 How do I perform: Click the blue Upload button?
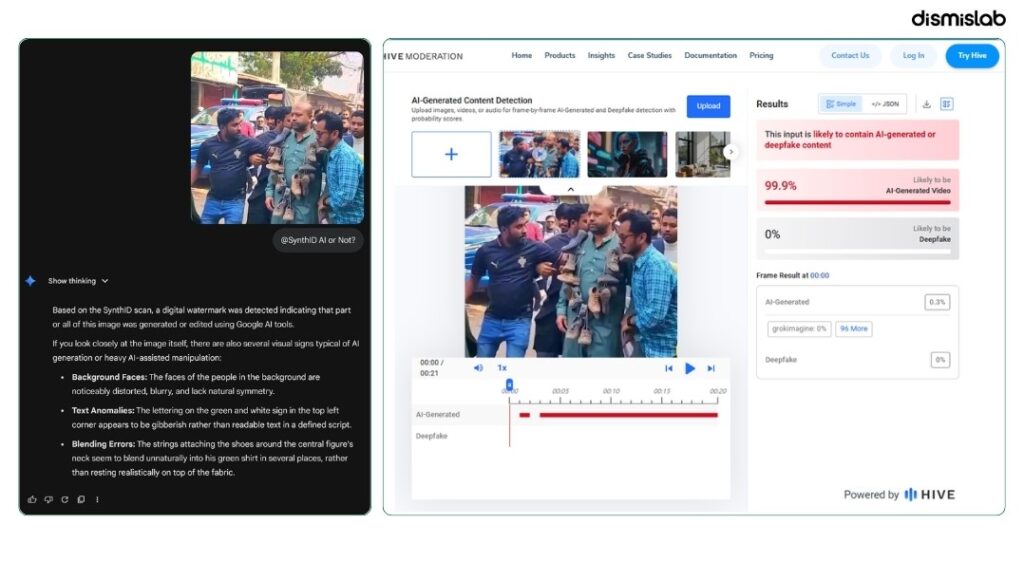(708, 106)
